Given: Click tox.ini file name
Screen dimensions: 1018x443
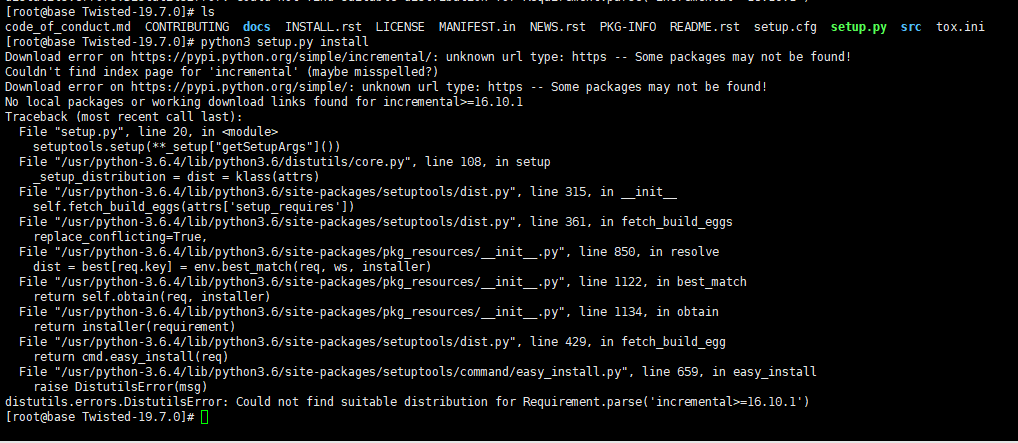Looking at the screenshot, I should point(960,27).
